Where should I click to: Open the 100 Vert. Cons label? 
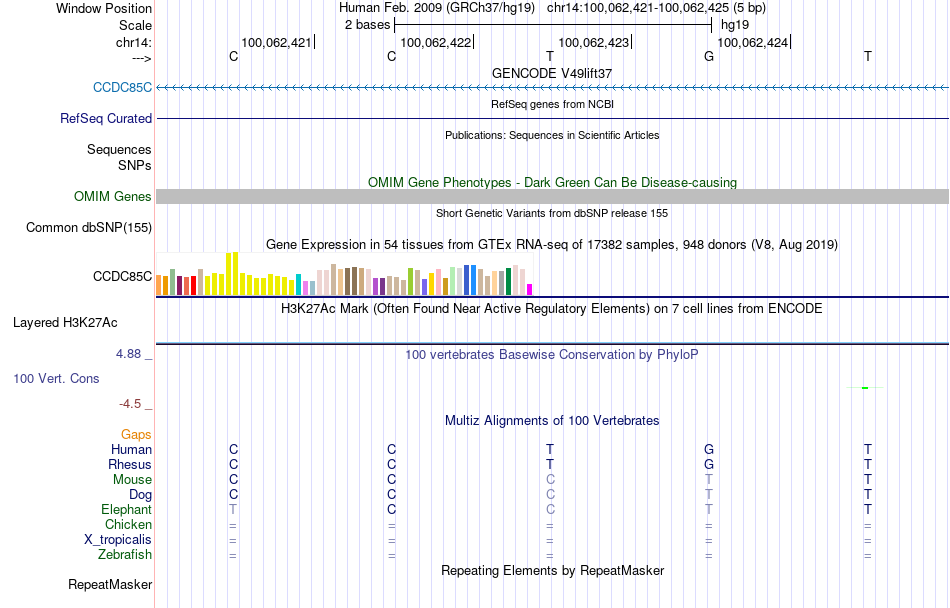click(56, 378)
